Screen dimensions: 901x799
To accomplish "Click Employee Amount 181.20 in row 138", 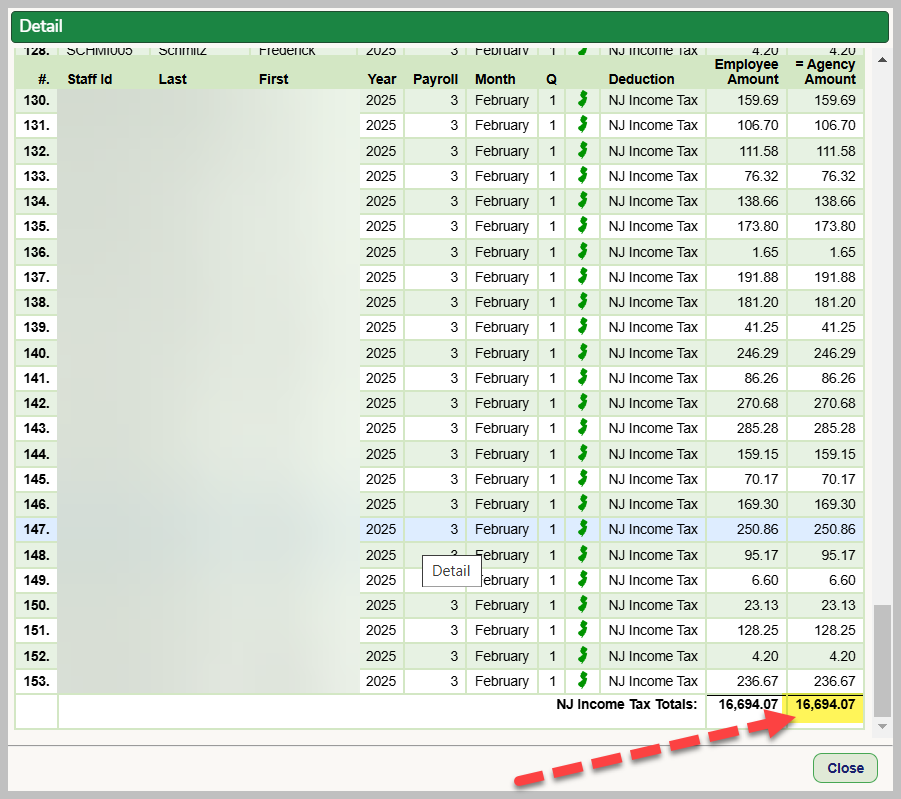I will point(757,302).
